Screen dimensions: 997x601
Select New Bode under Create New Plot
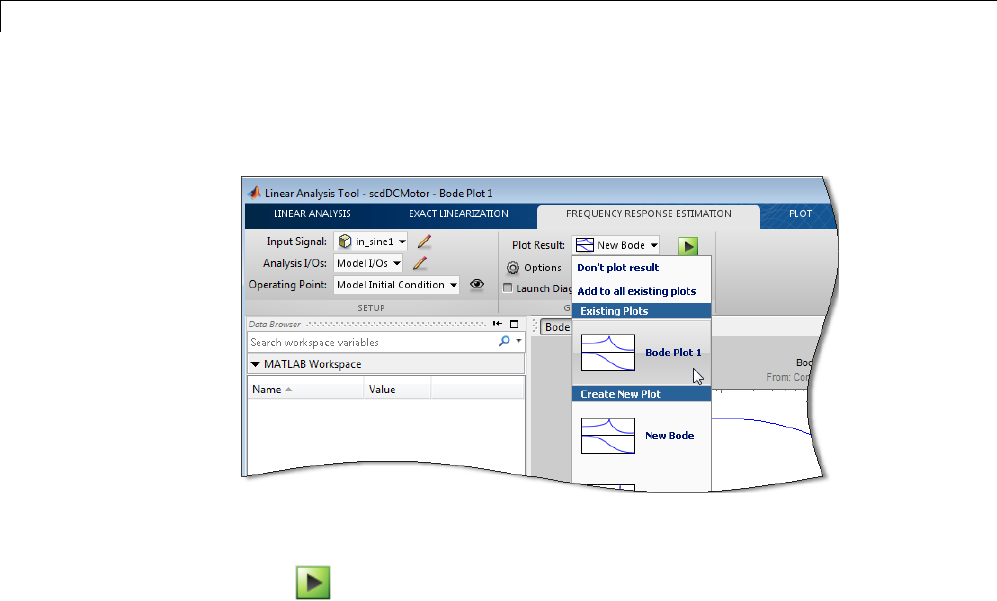(641, 436)
